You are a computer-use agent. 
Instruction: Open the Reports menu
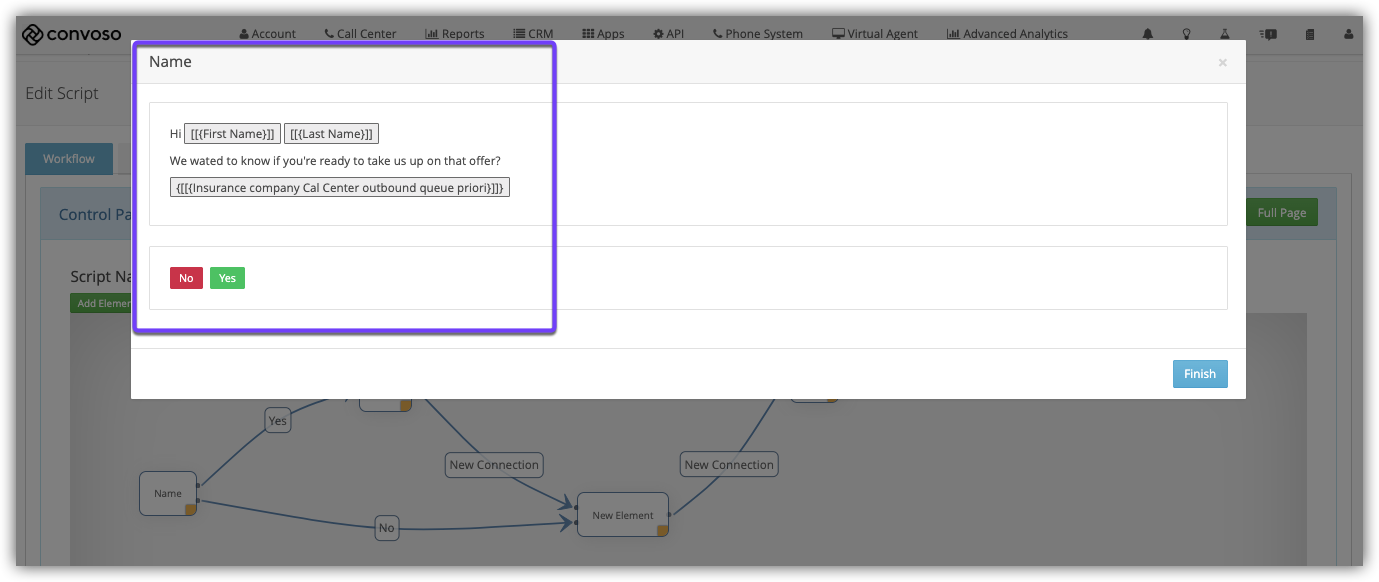pos(455,34)
